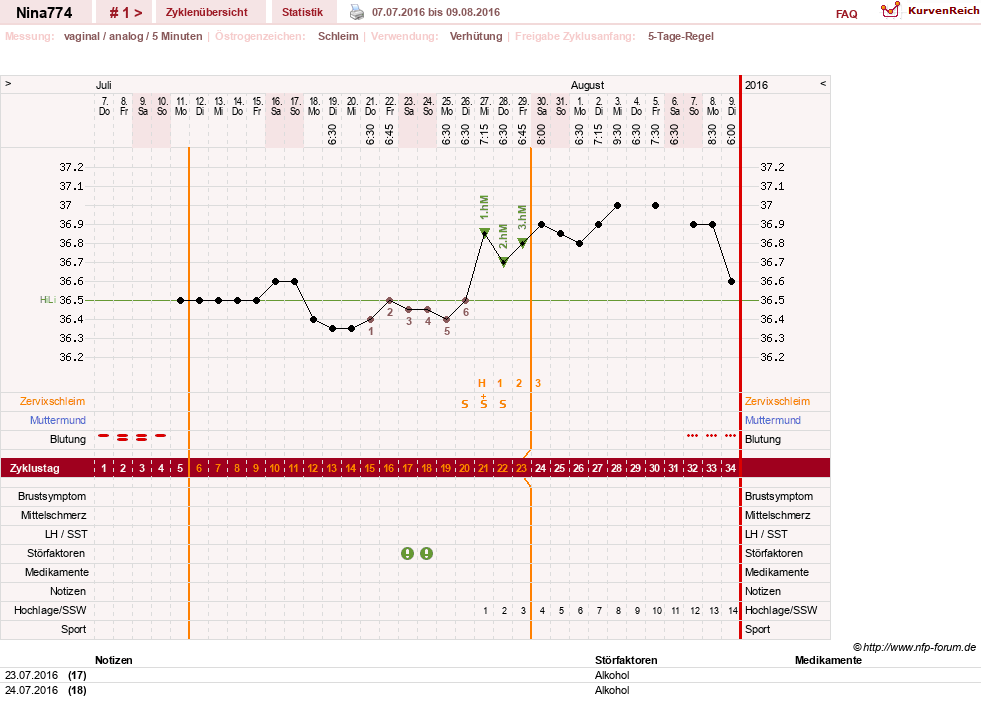The image size is (981, 719).
Task: Click the S+ cervical mucus symbol on day 21
Action: coord(484,402)
